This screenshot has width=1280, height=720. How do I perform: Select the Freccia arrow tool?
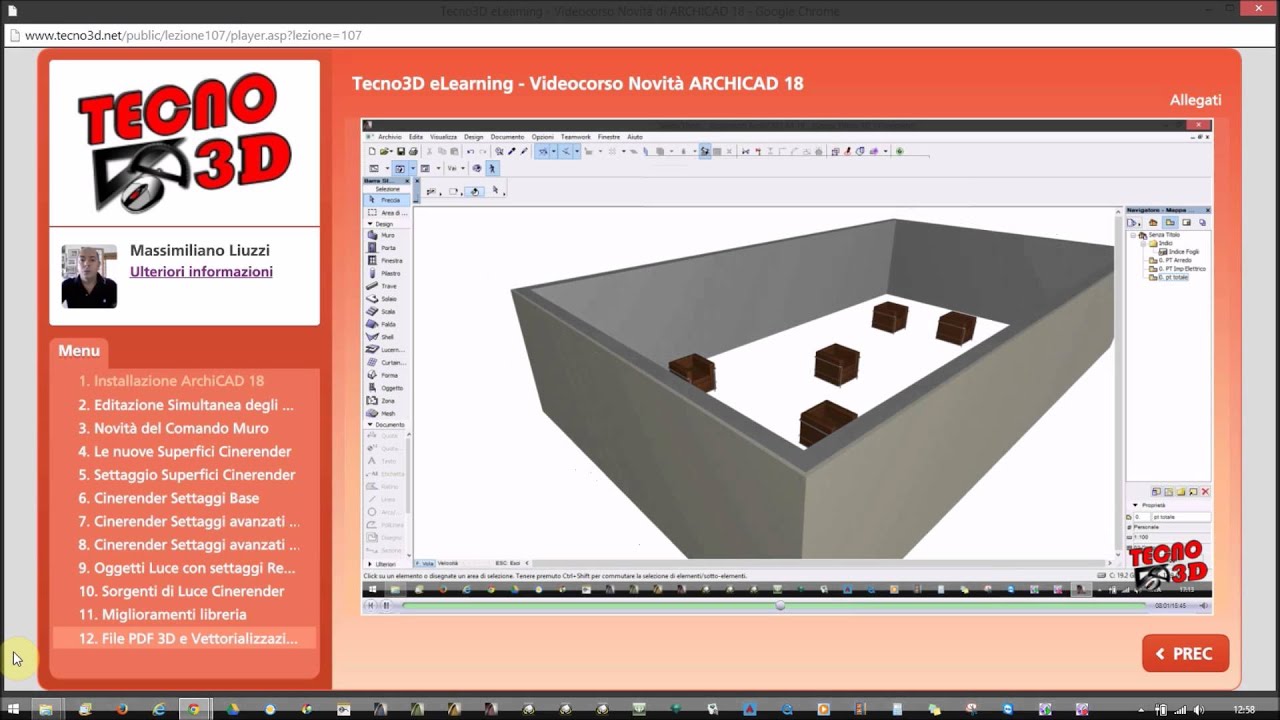pyautogui.click(x=385, y=200)
